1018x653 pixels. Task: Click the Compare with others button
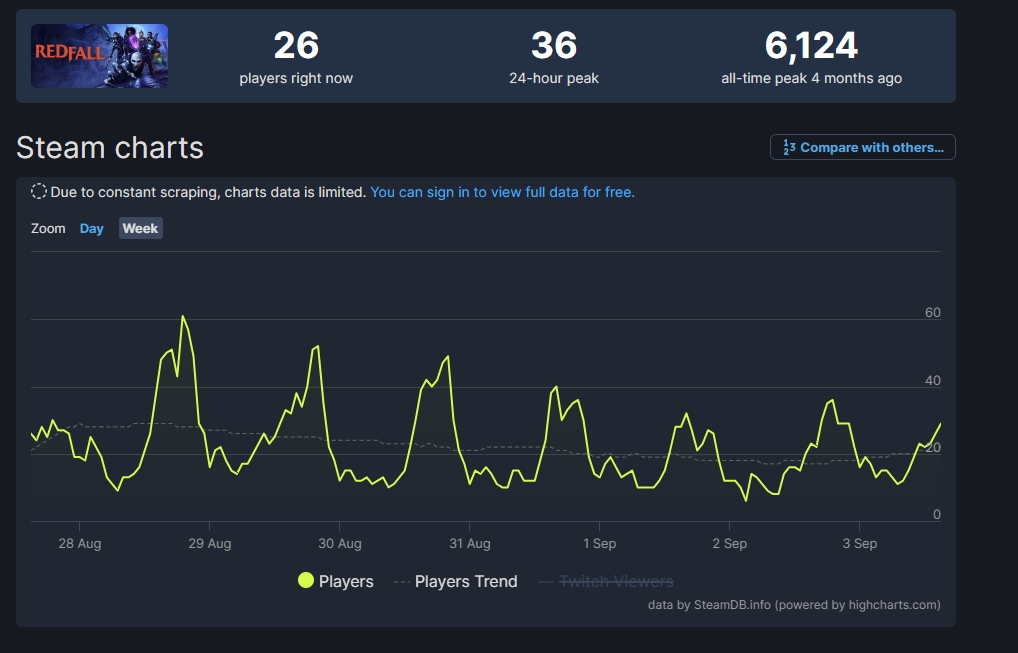coord(862,147)
